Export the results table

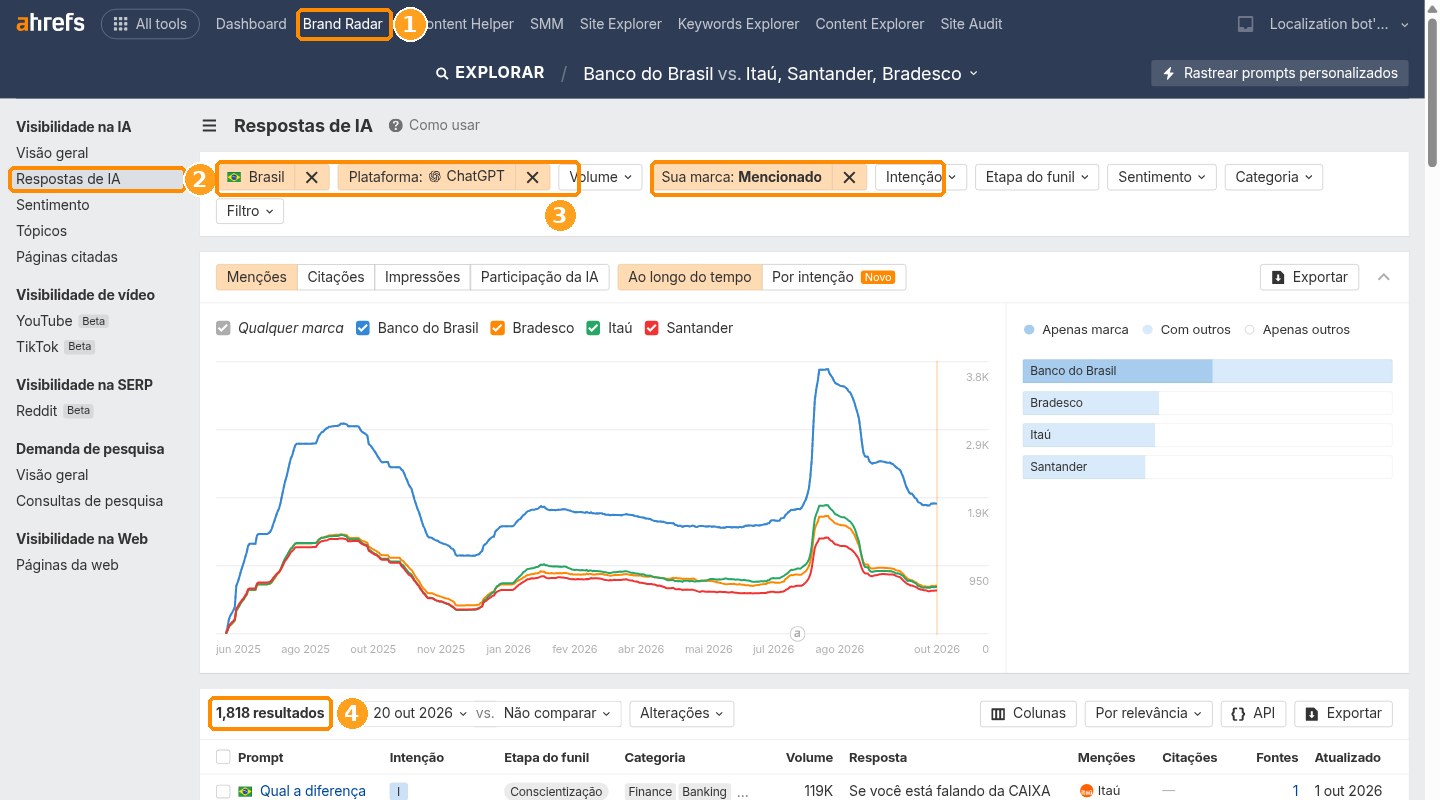pos(1343,713)
